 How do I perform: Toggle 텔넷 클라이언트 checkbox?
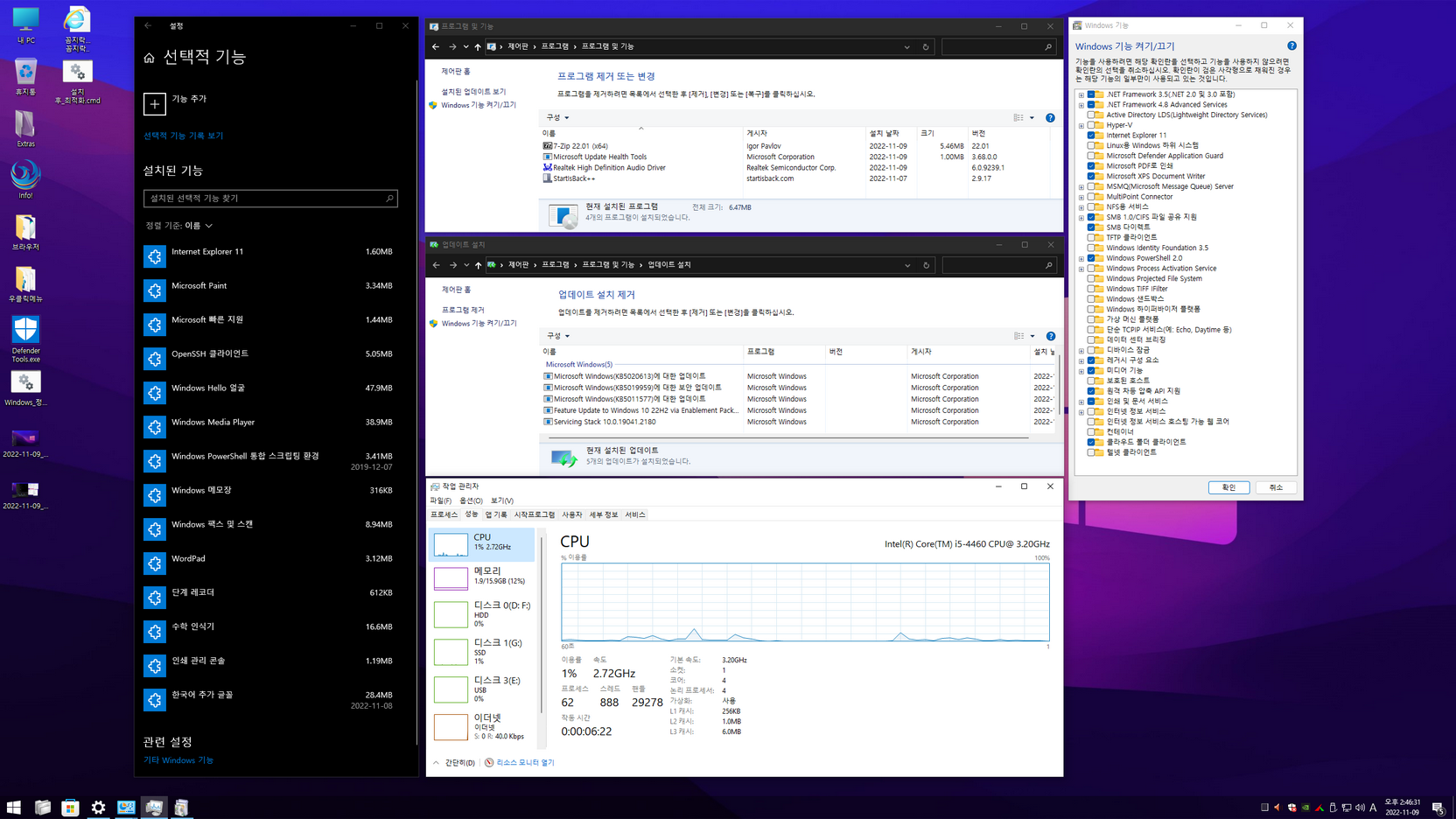click(x=1091, y=452)
